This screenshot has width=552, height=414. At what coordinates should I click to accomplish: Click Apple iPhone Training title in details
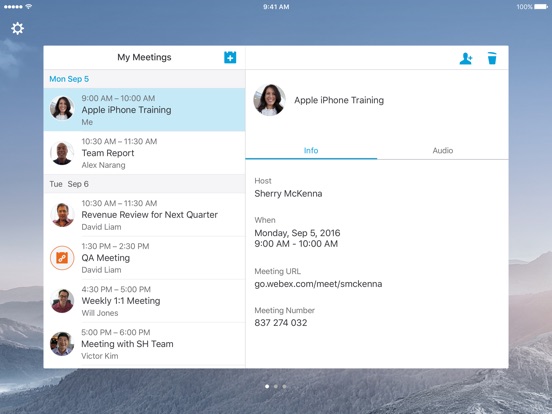[x=339, y=100]
